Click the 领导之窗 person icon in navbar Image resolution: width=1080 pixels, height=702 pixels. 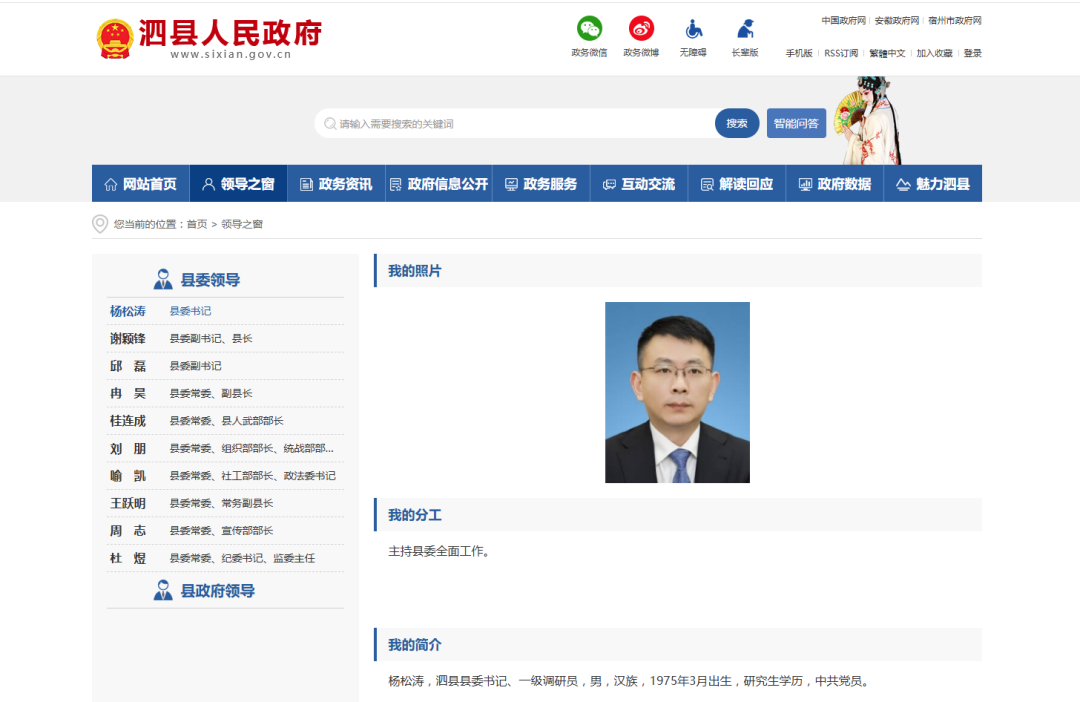coord(207,183)
